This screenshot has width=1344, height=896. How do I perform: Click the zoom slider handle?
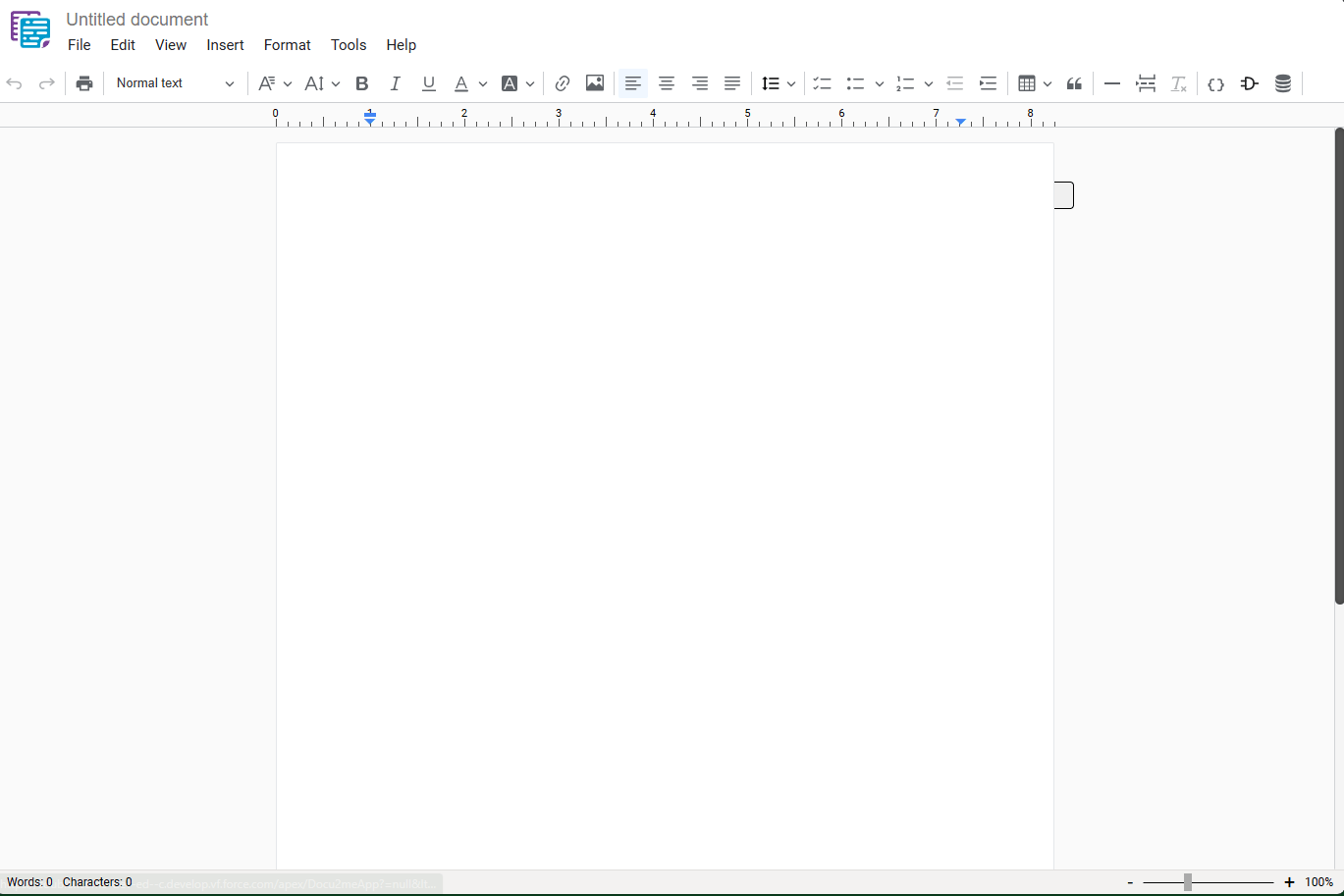tap(1188, 882)
